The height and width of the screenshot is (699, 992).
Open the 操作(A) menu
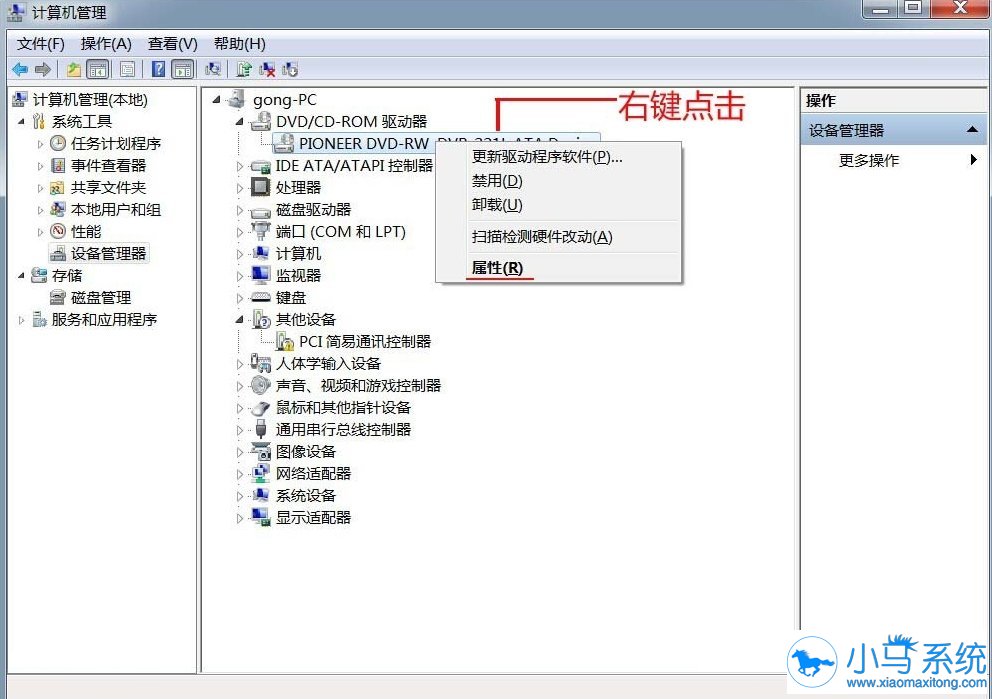coord(106,44)
